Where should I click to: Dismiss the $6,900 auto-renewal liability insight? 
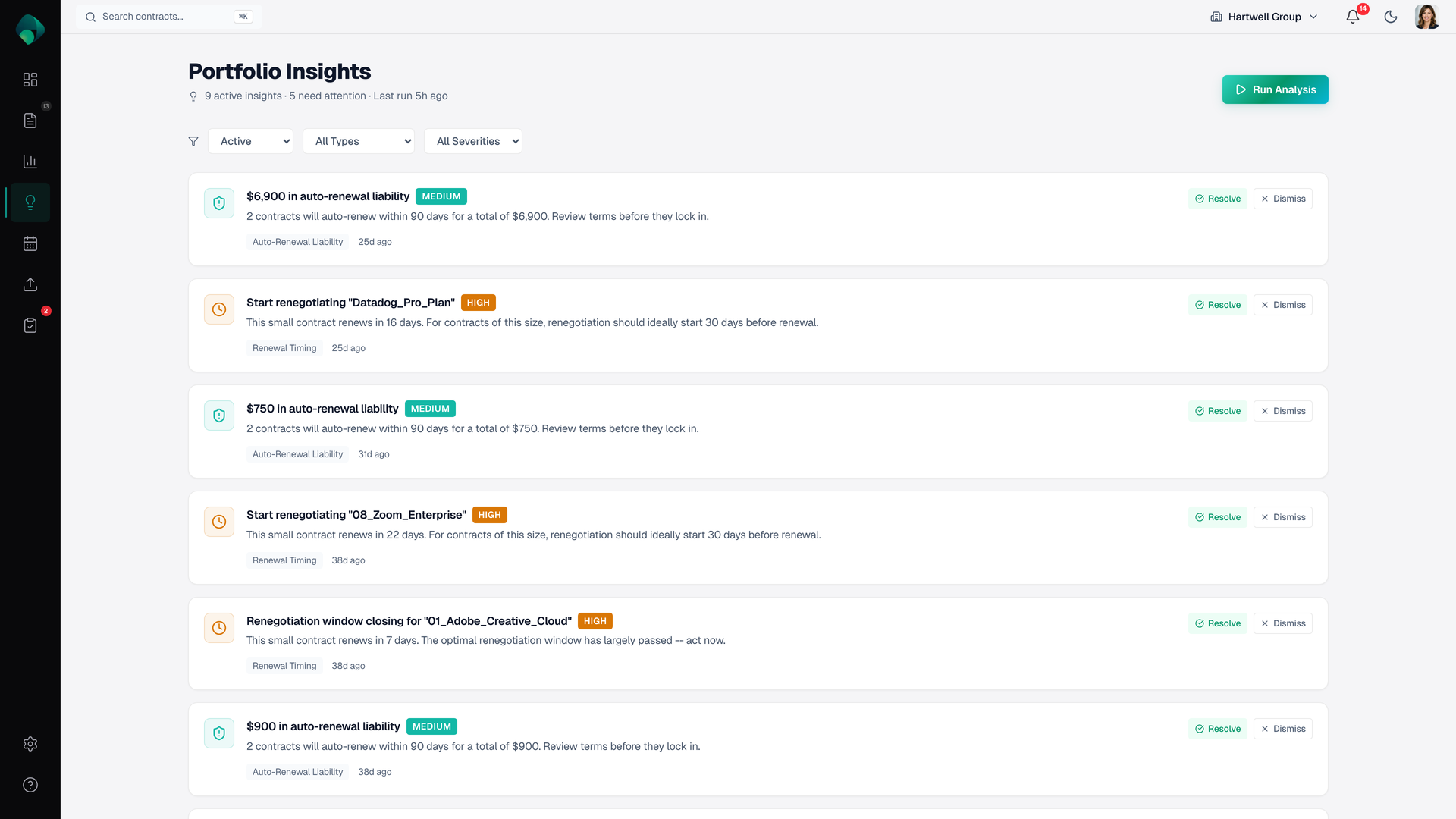tap(1282, 199)
